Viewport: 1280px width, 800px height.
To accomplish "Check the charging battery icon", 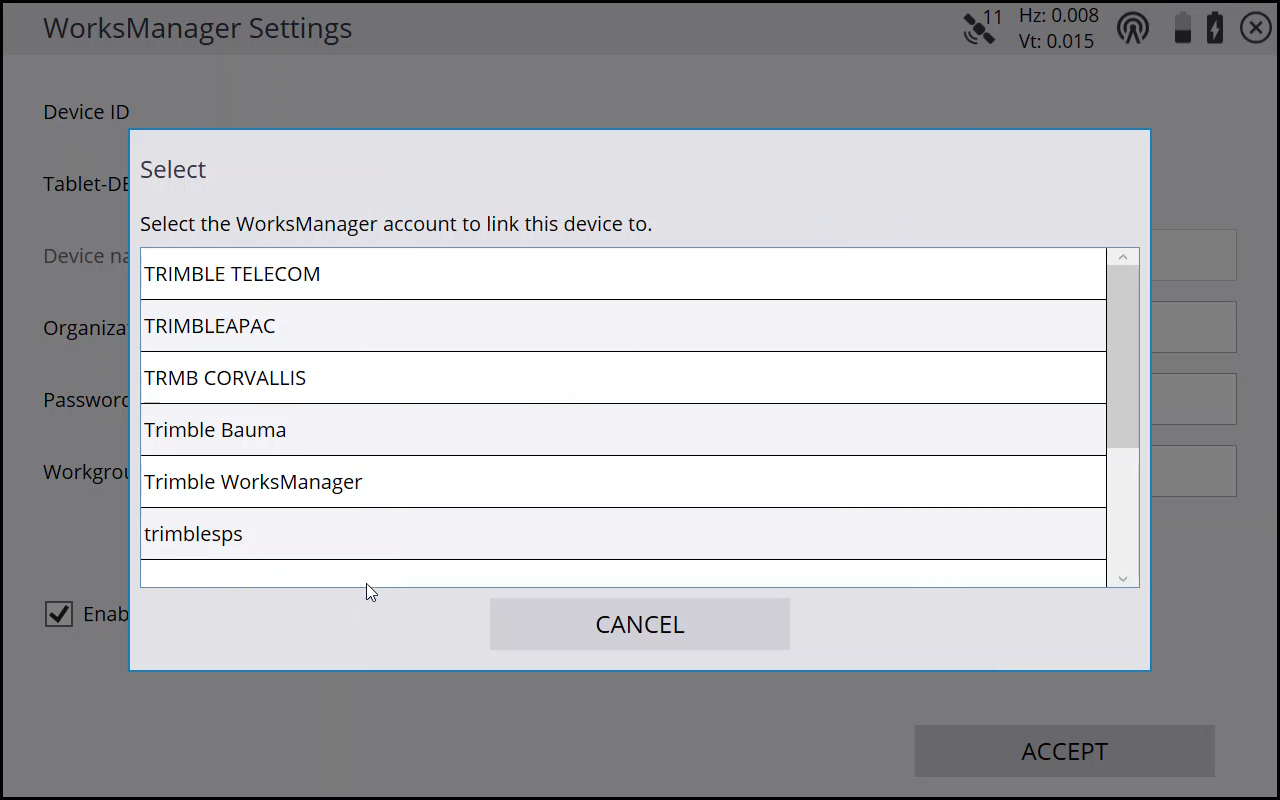I will [x=1215, y=28].
